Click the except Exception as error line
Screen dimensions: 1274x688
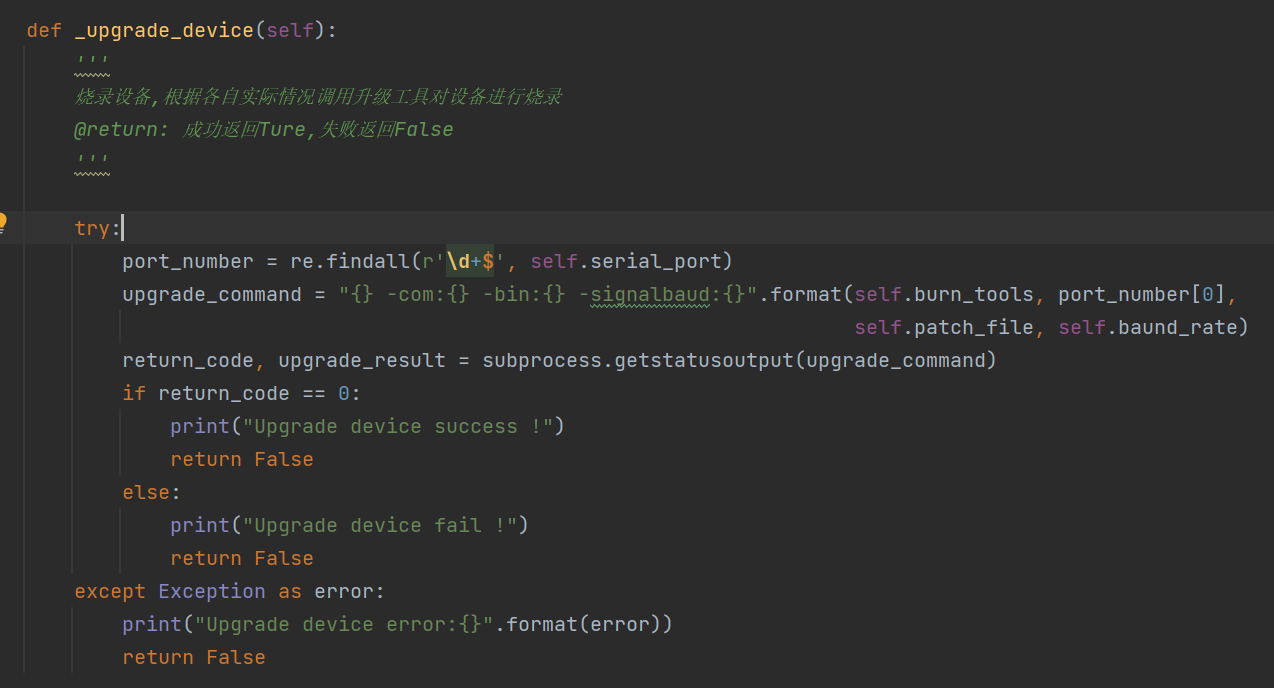point(229,591)
